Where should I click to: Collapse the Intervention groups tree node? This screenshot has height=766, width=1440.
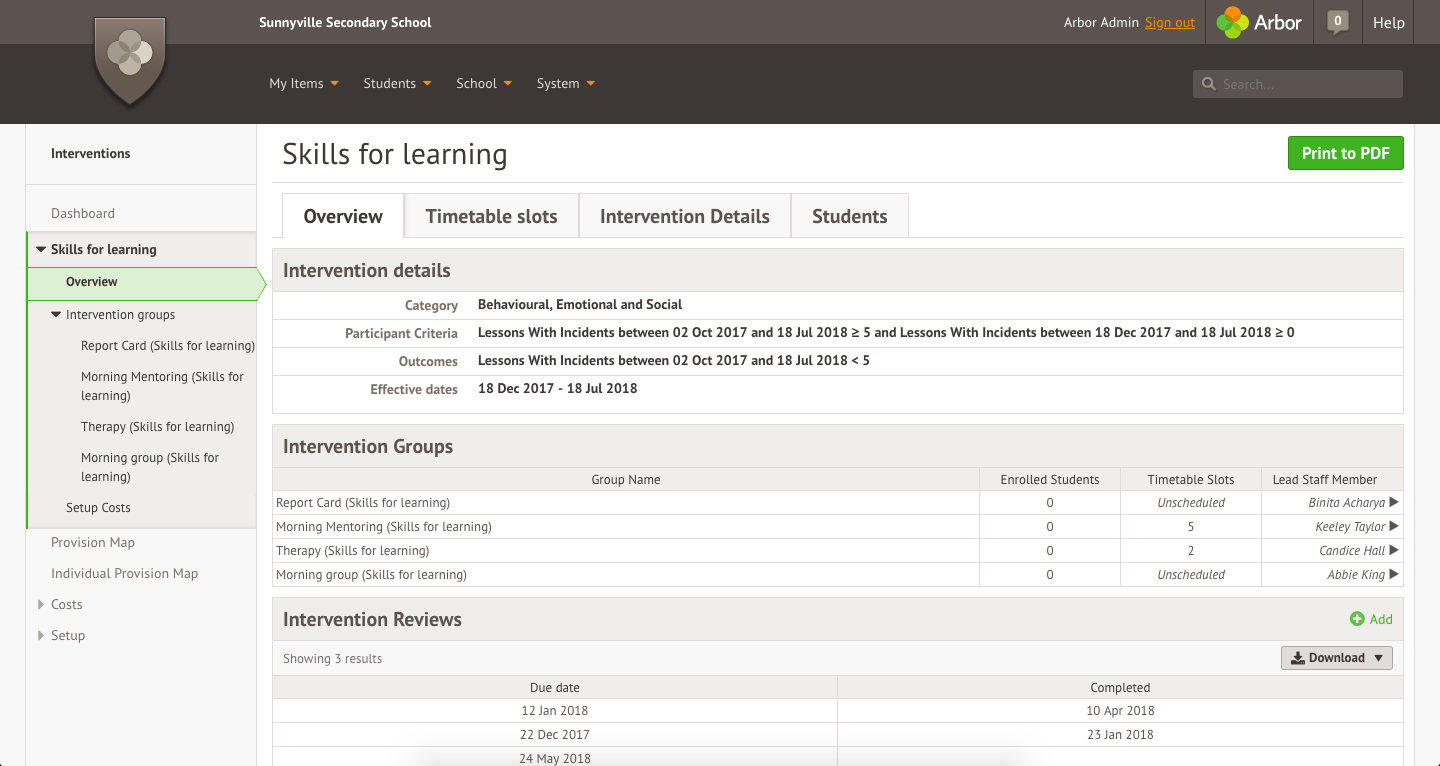[56, 315]
